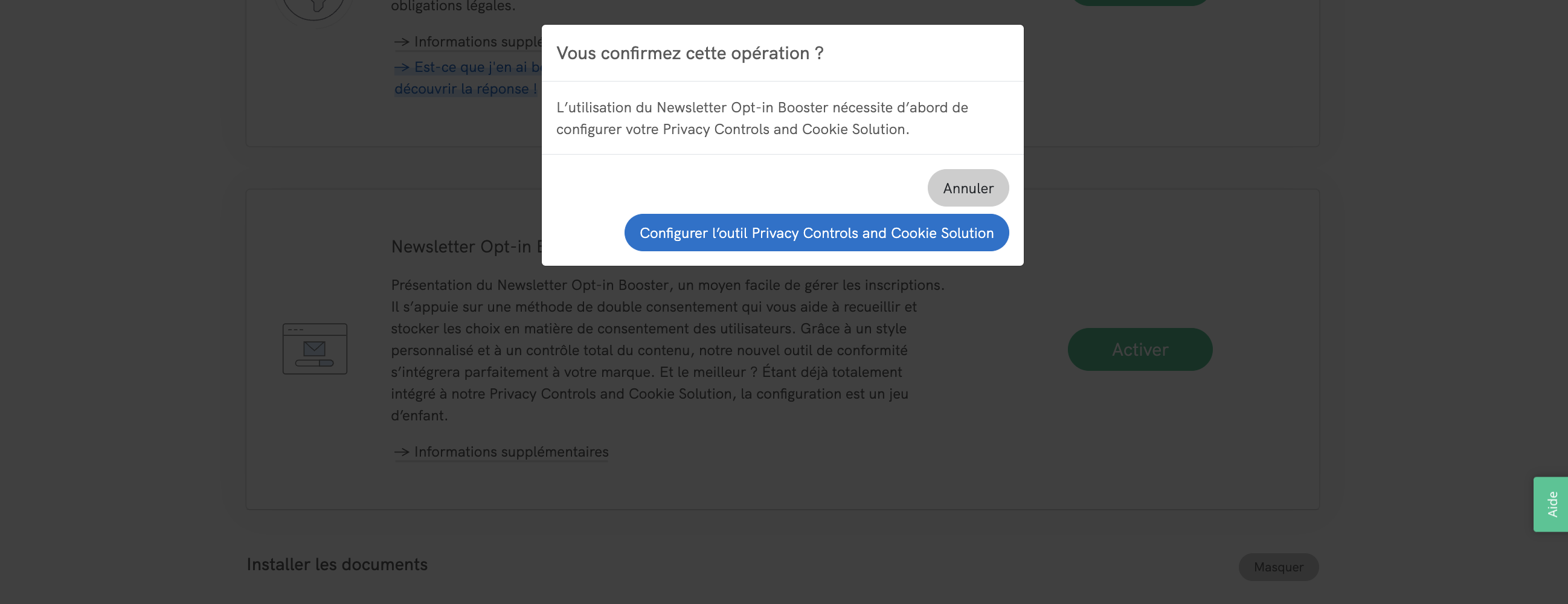This screenshot has width=1568, height=604.
Task: Click the top partially hidden Informations link
Action: point(477,42)
